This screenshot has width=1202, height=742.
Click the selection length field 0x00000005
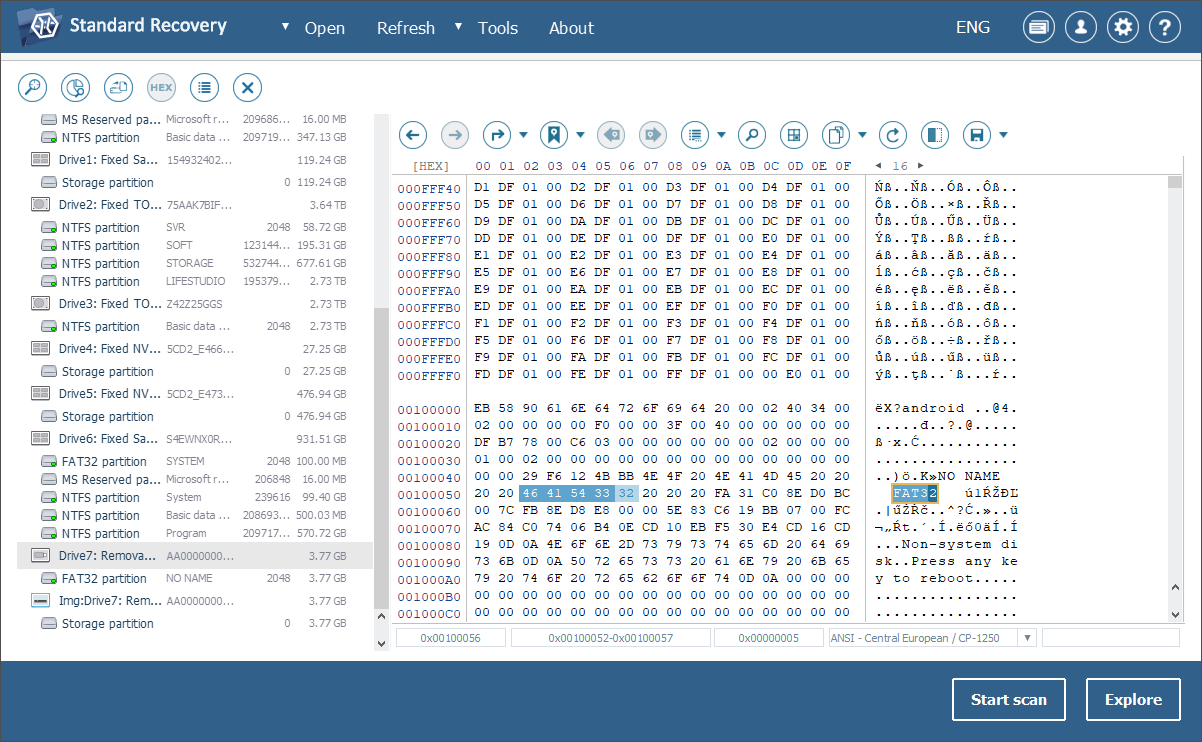point(769,638)
